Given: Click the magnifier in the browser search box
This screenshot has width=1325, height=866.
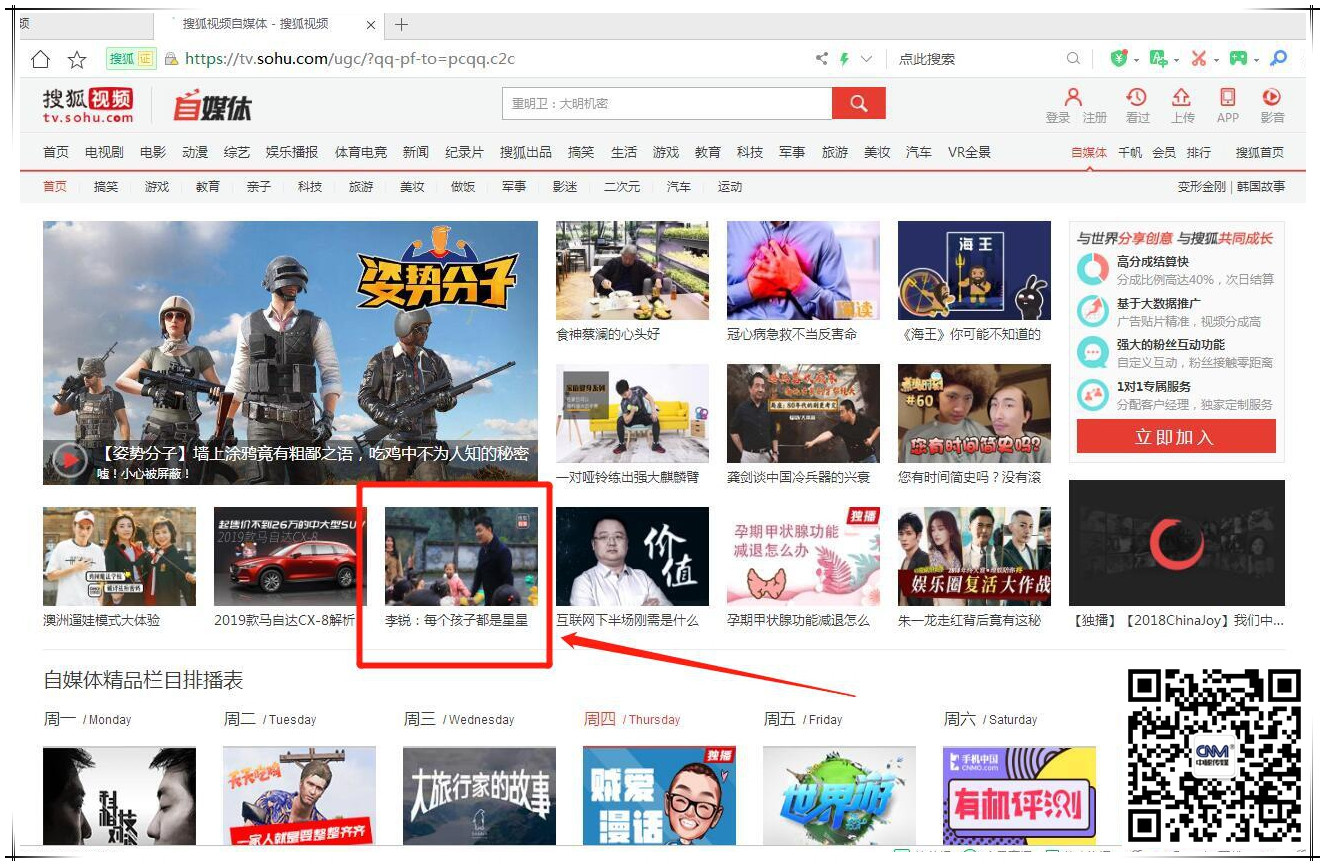Looking at the screenshot, I should [x=1073, y=59].
